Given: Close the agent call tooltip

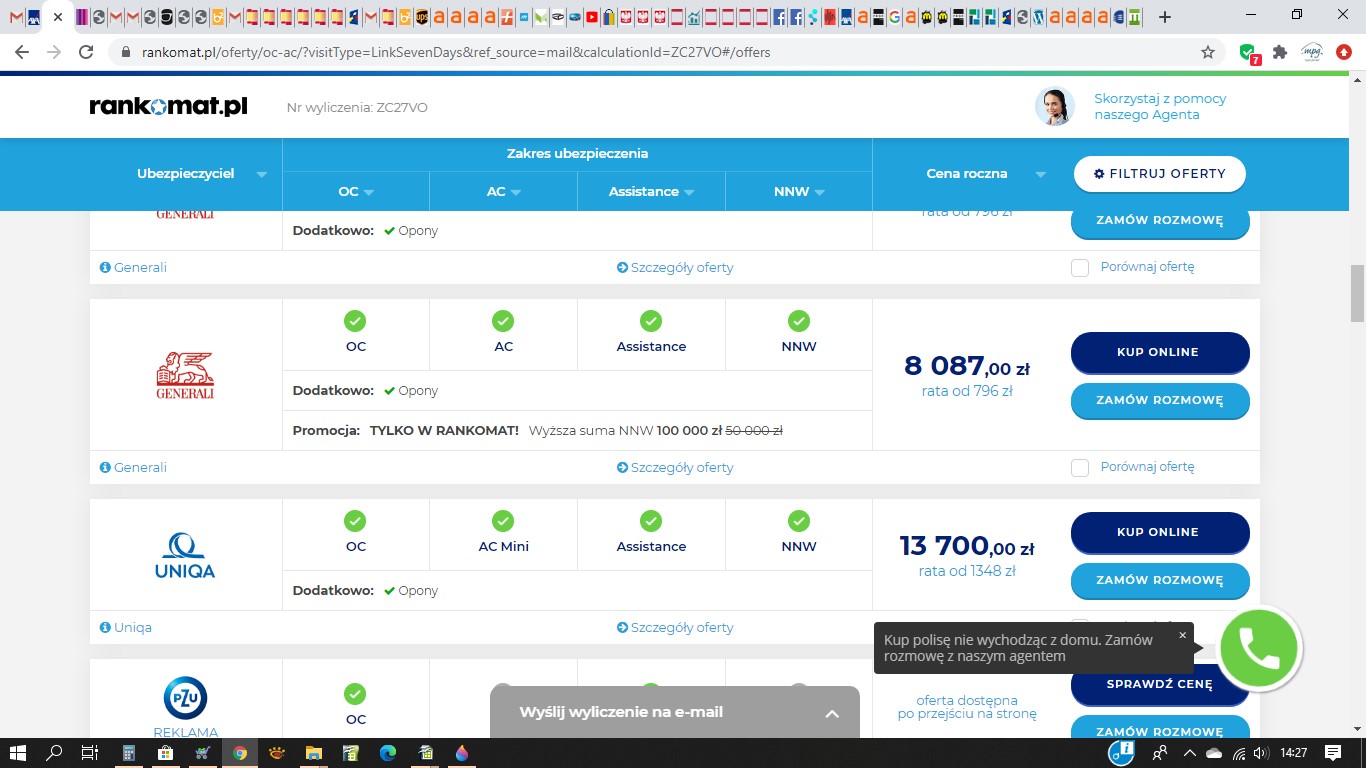Looking at the screenshot, I should pos(1182,635).
